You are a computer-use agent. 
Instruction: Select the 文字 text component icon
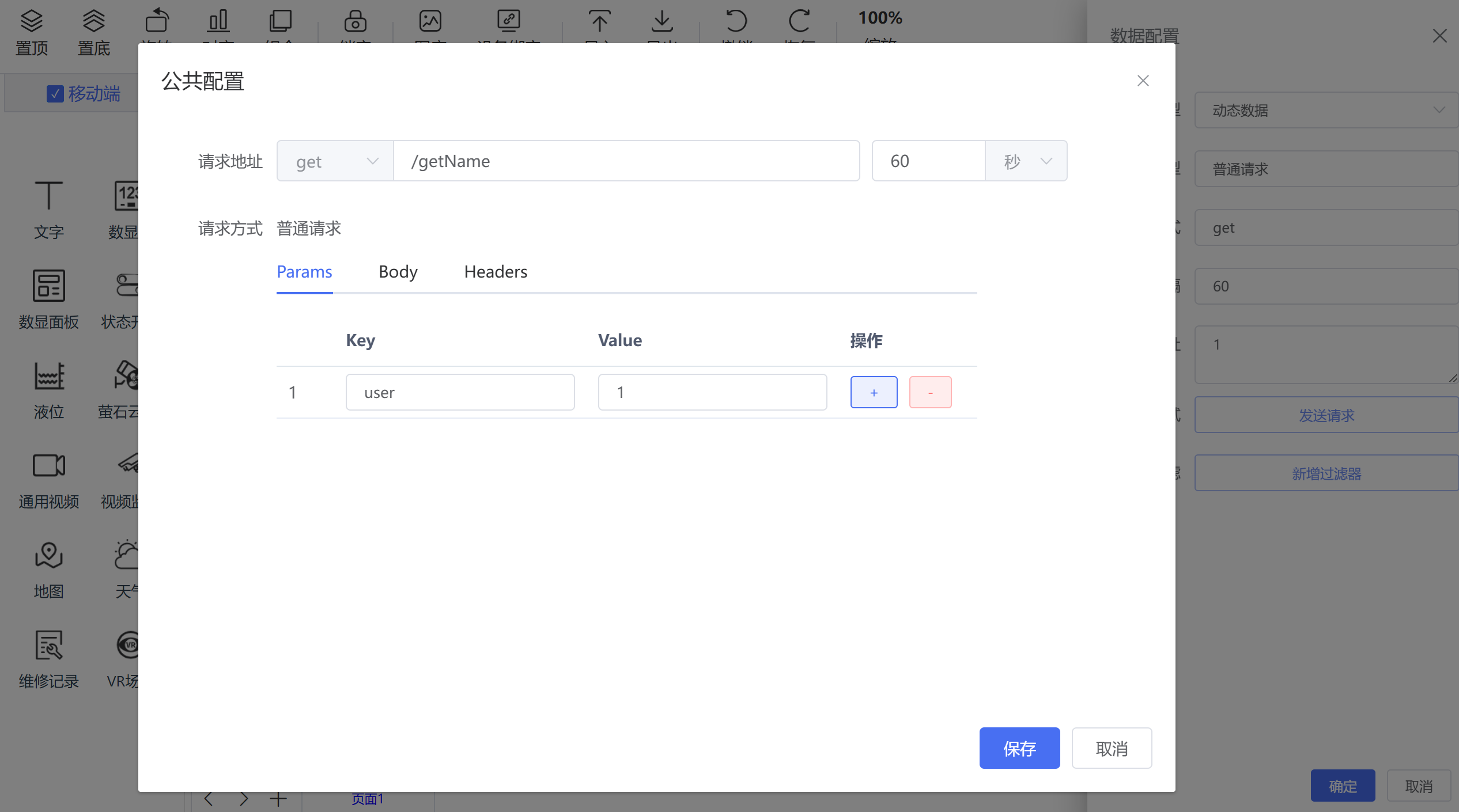(48, 196)
